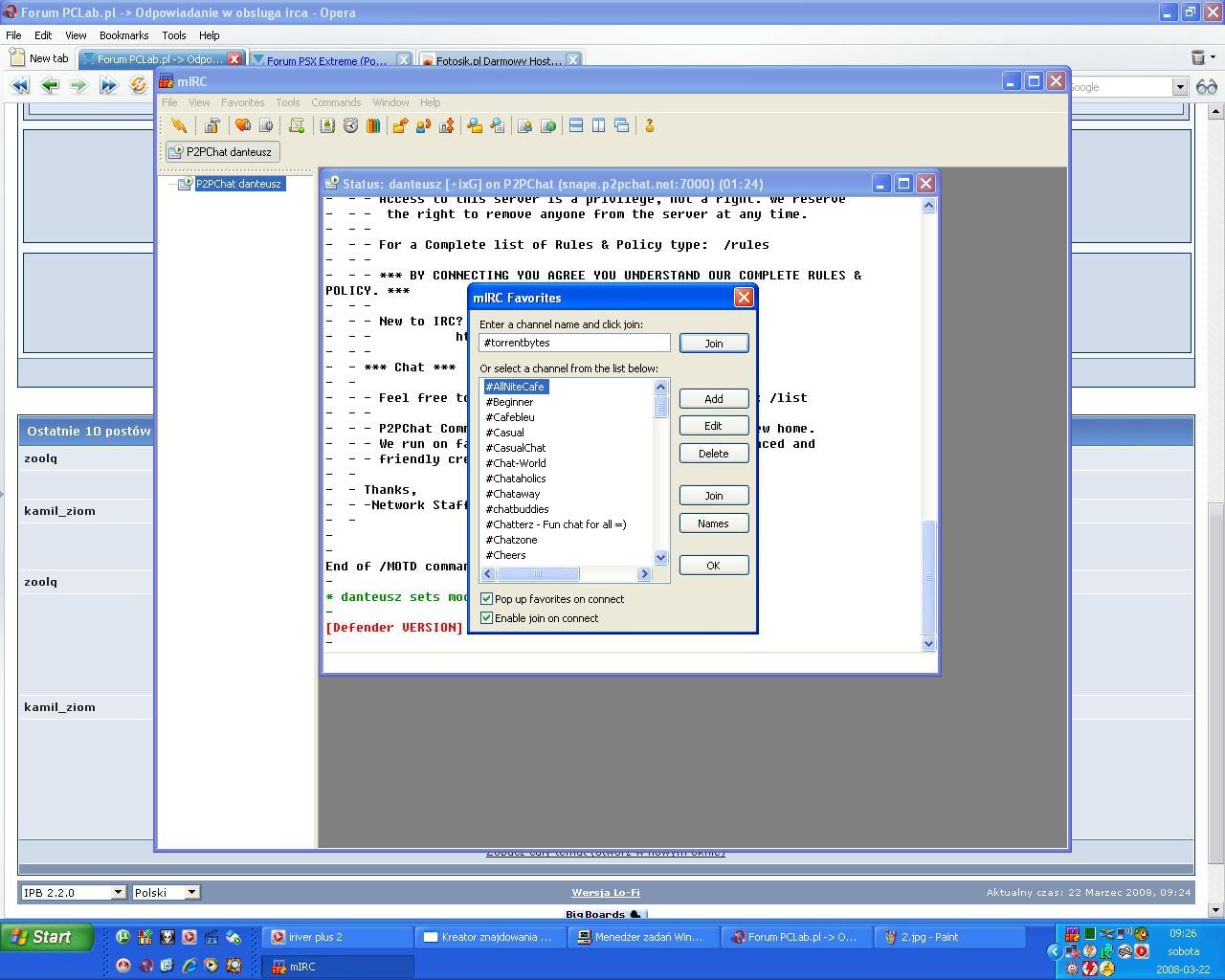Click channel list vertical scrollbar thumb
This screenshot has height=980, width=1225.
660,407
